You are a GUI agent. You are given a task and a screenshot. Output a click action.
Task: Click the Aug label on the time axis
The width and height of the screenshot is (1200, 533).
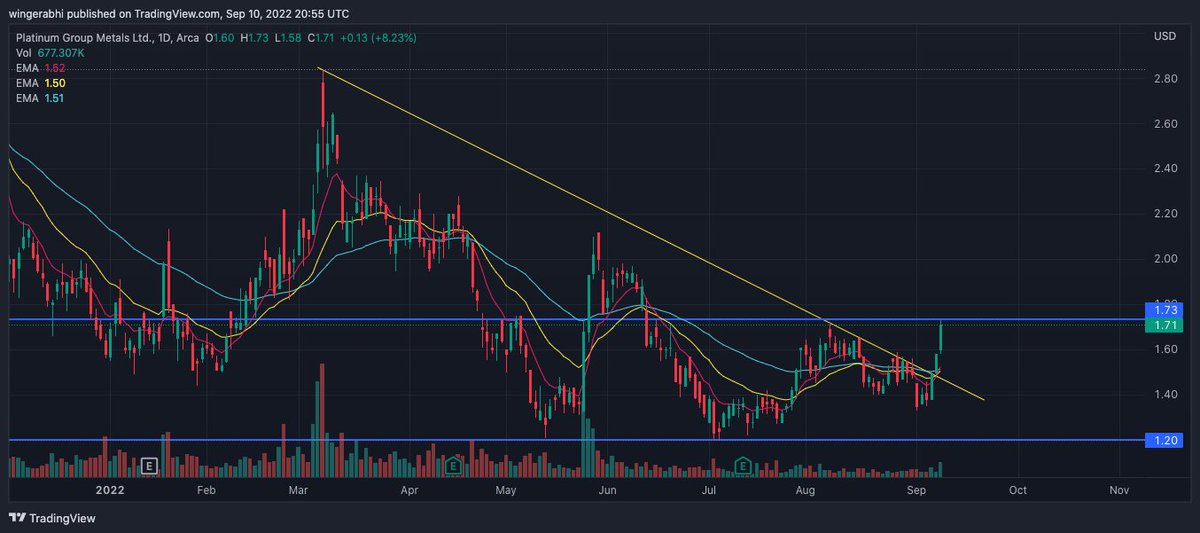(x=807, y=491)
